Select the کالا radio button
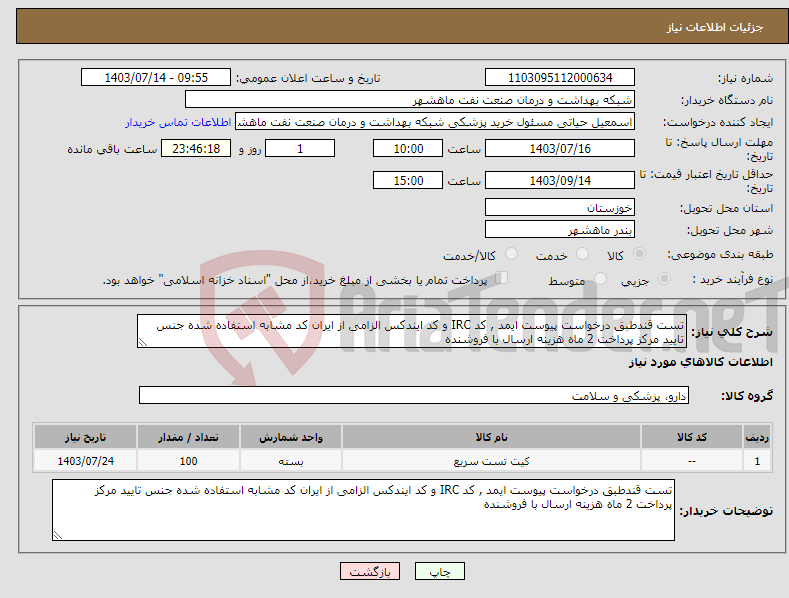This screenshot has height=598, width=789. [x=639, y=254]
